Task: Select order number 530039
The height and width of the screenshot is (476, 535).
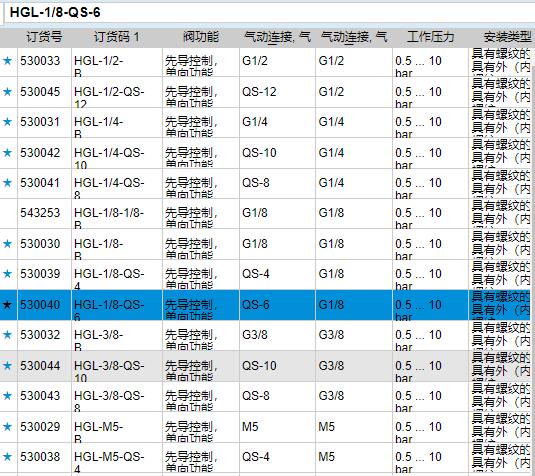Action: click(x=40, y=274)
